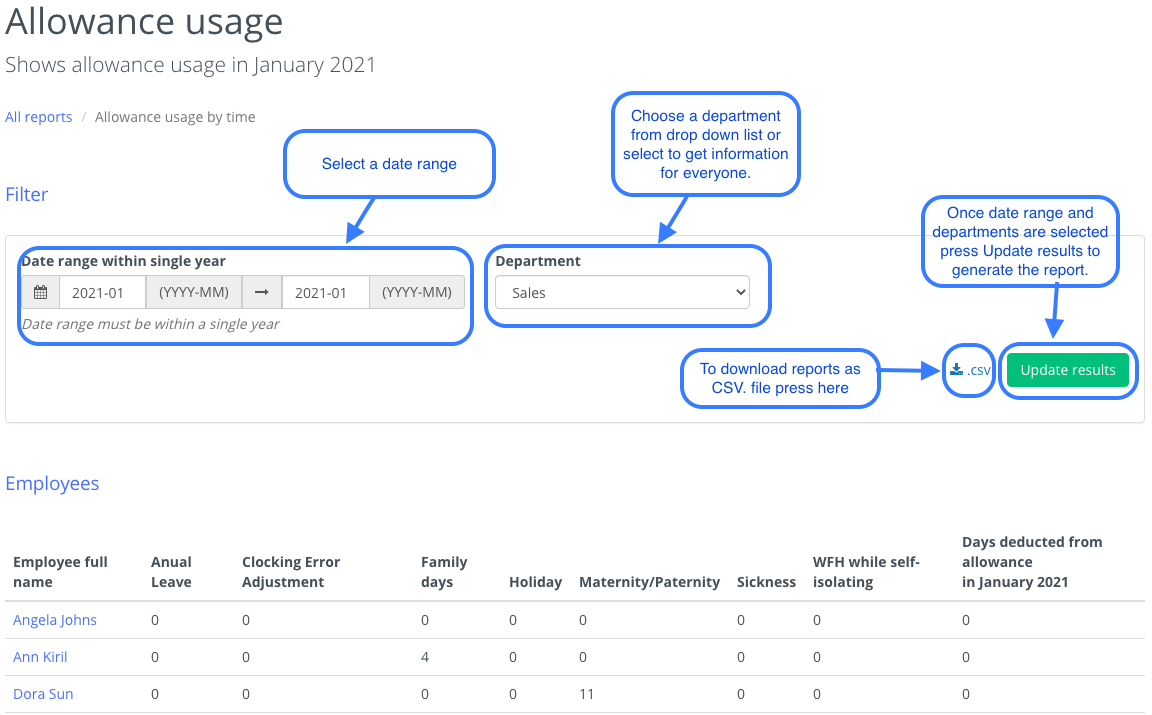This screenshot has height=715, width=1152.
Task: Click the Filter section heading
Action: (26, 194)
